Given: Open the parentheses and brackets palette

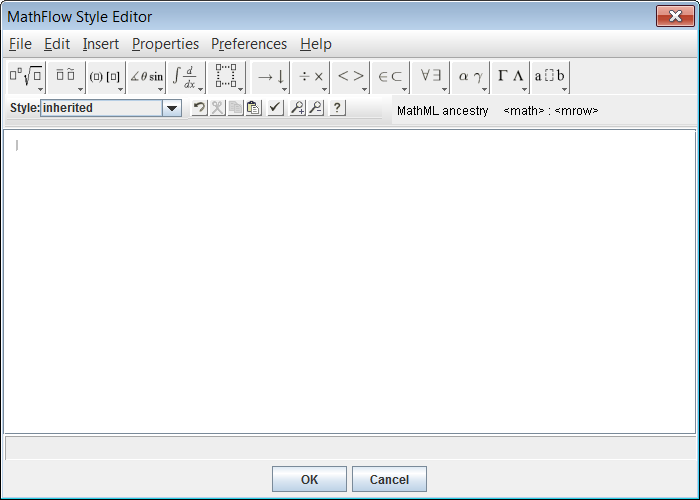Looking at the screenshot, I should (105, 76).
